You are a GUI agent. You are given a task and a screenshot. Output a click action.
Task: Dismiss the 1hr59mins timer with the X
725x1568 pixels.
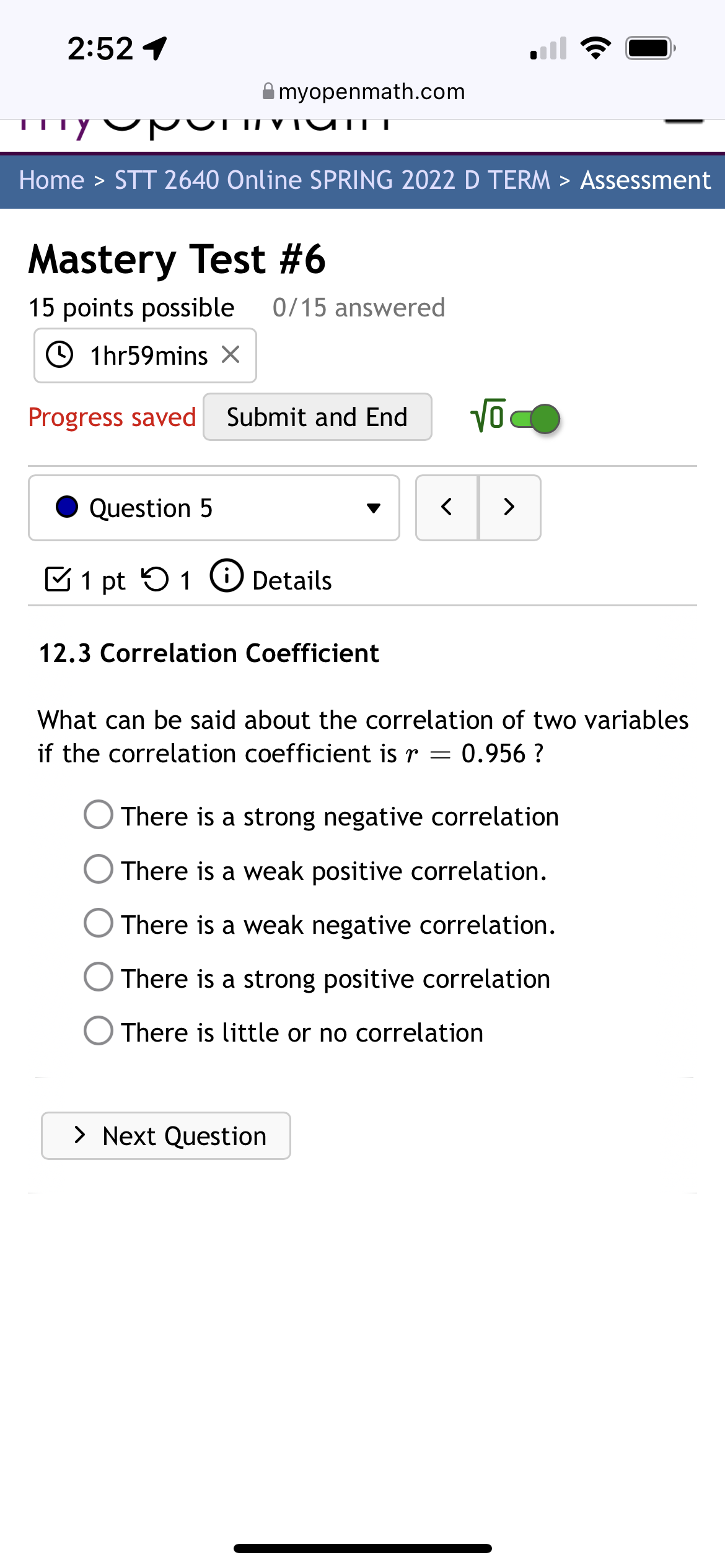(231, 354)
